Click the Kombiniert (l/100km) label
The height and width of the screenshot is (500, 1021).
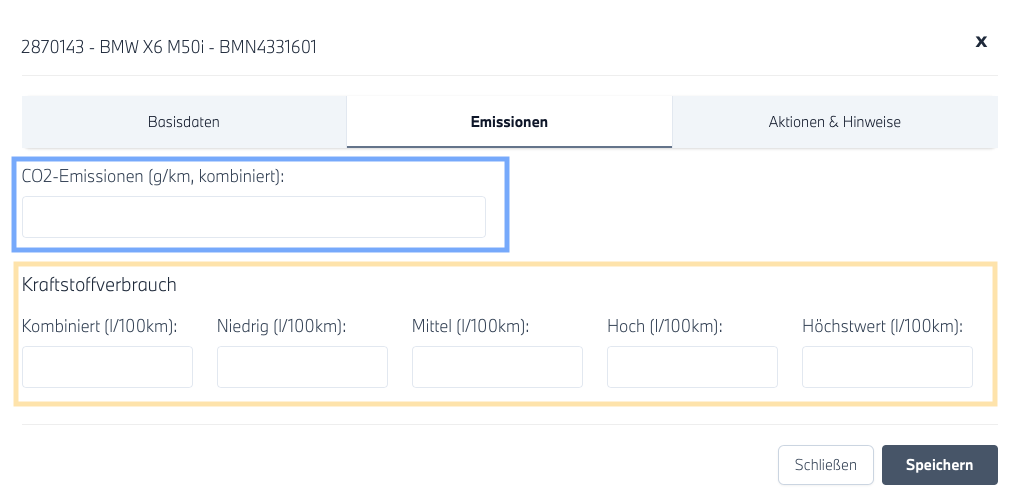(x=99, y=326)
